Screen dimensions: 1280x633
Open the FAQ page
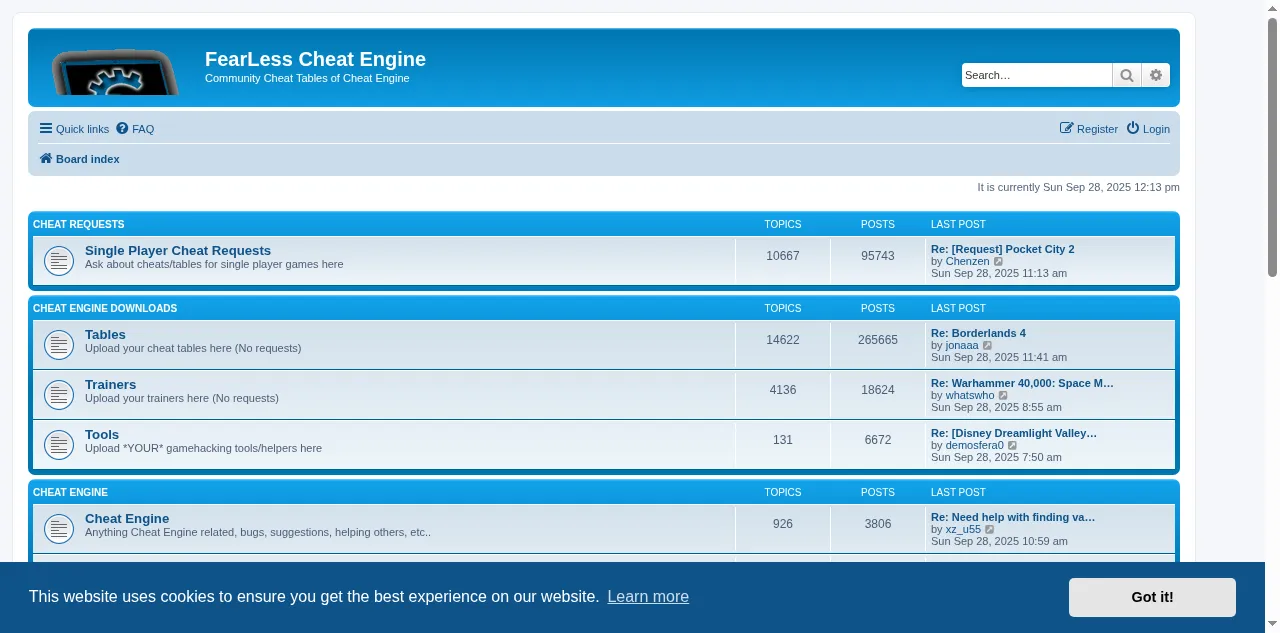pyautogui.click(x=135, y=129)
